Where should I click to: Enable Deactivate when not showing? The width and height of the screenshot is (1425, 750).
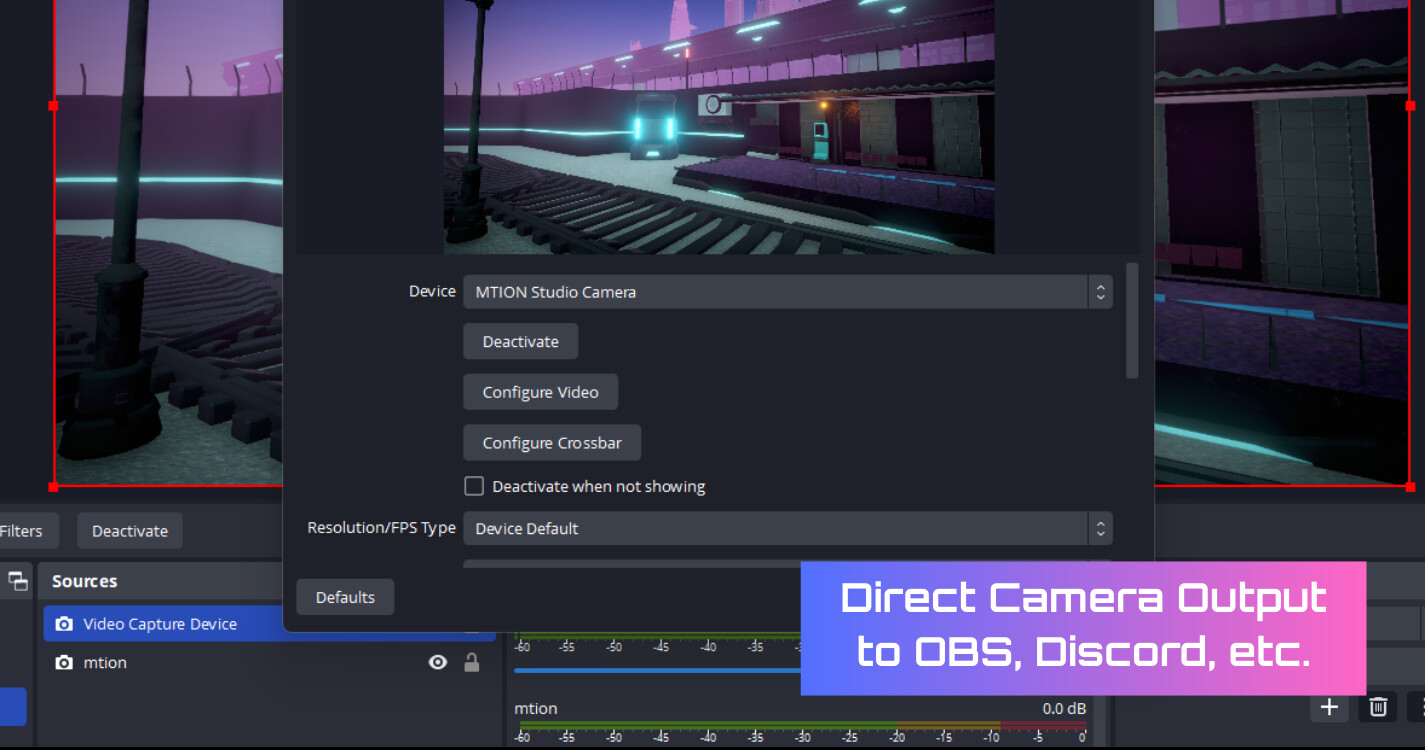click(x=474, y=486)
